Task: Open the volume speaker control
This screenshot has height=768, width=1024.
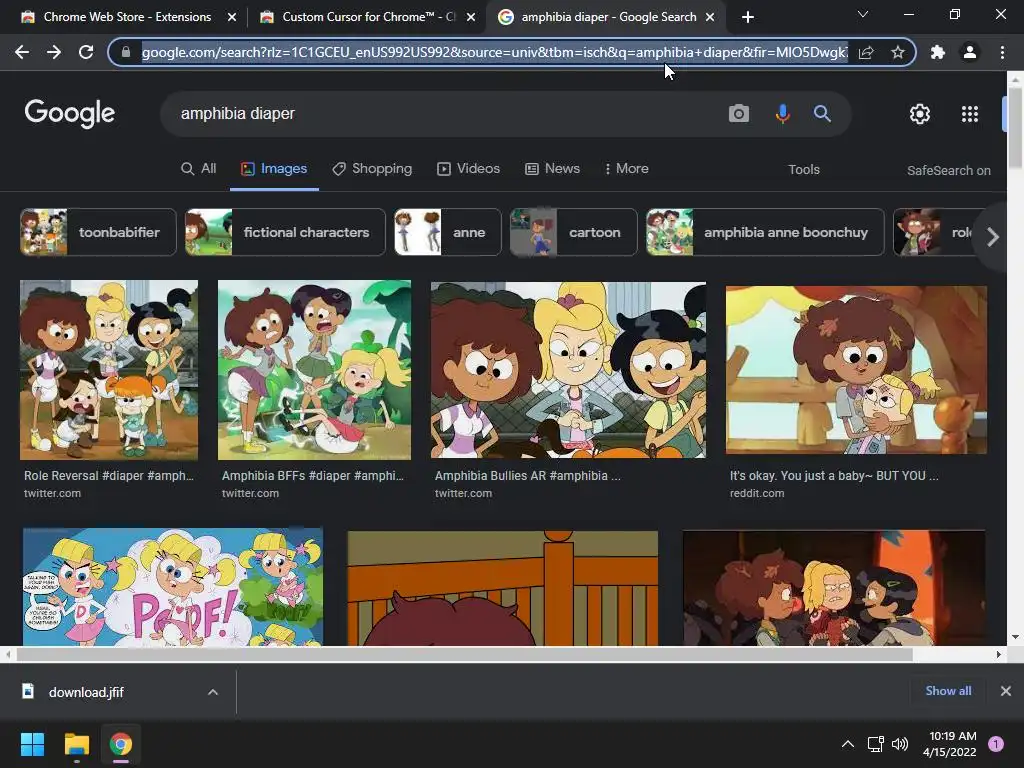Action: (x=900, y=744)
